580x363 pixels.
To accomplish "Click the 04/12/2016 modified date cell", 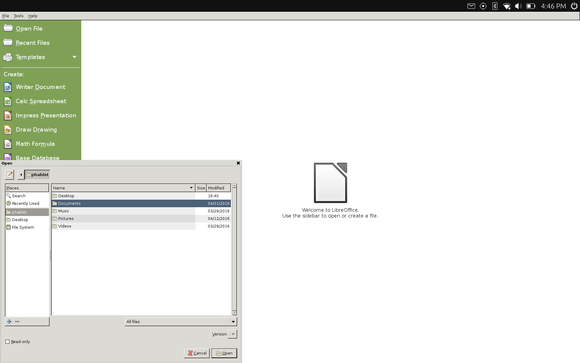I will tap(218, 219).
